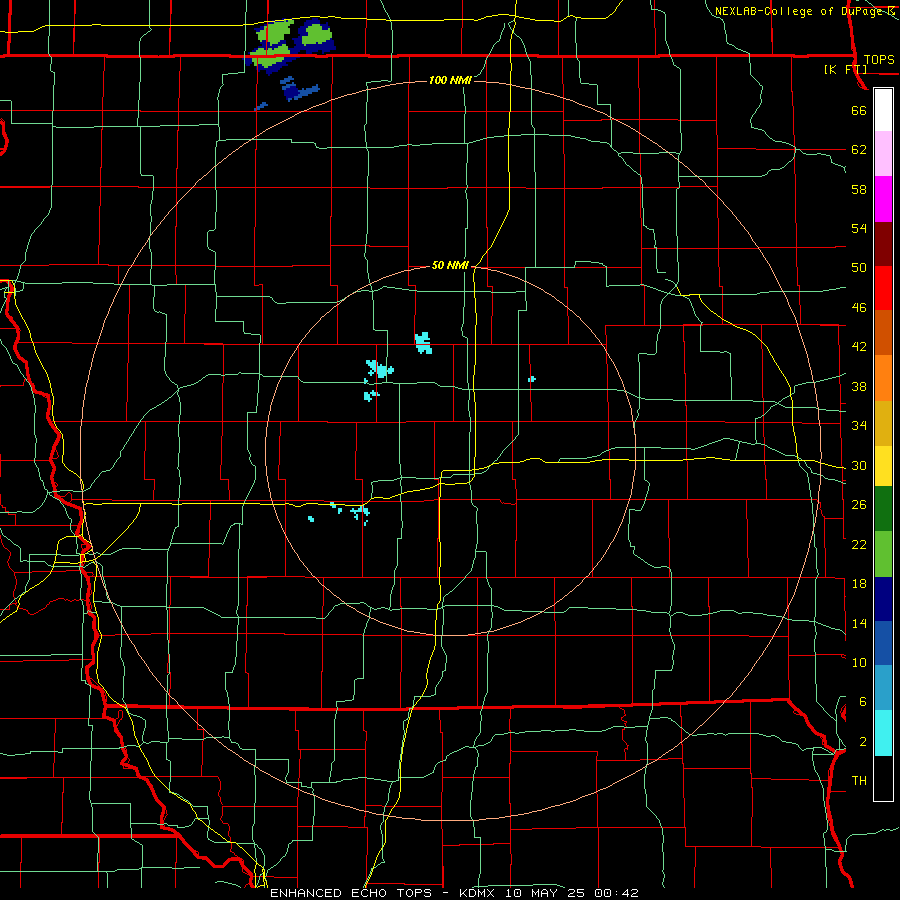Click the "10 MAY 25" date text
The height and width of the screenshot is (900, 900).
(x=546, y=893)
